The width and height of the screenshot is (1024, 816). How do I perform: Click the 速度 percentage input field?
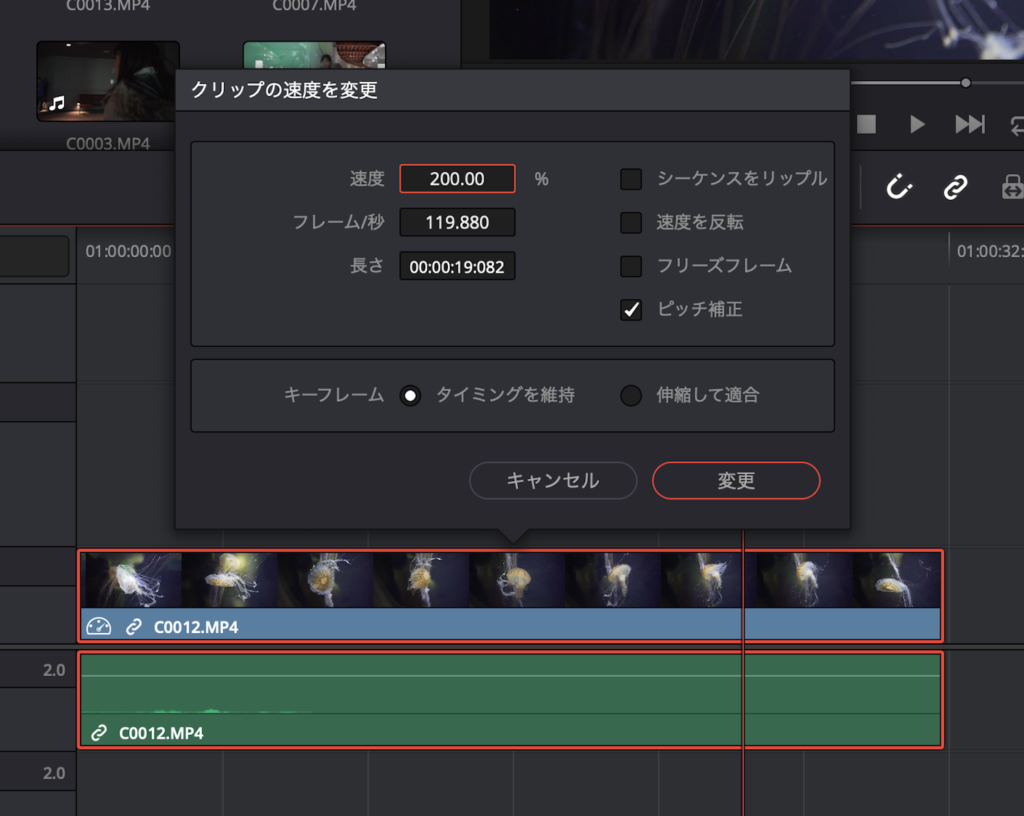point(457,179)
